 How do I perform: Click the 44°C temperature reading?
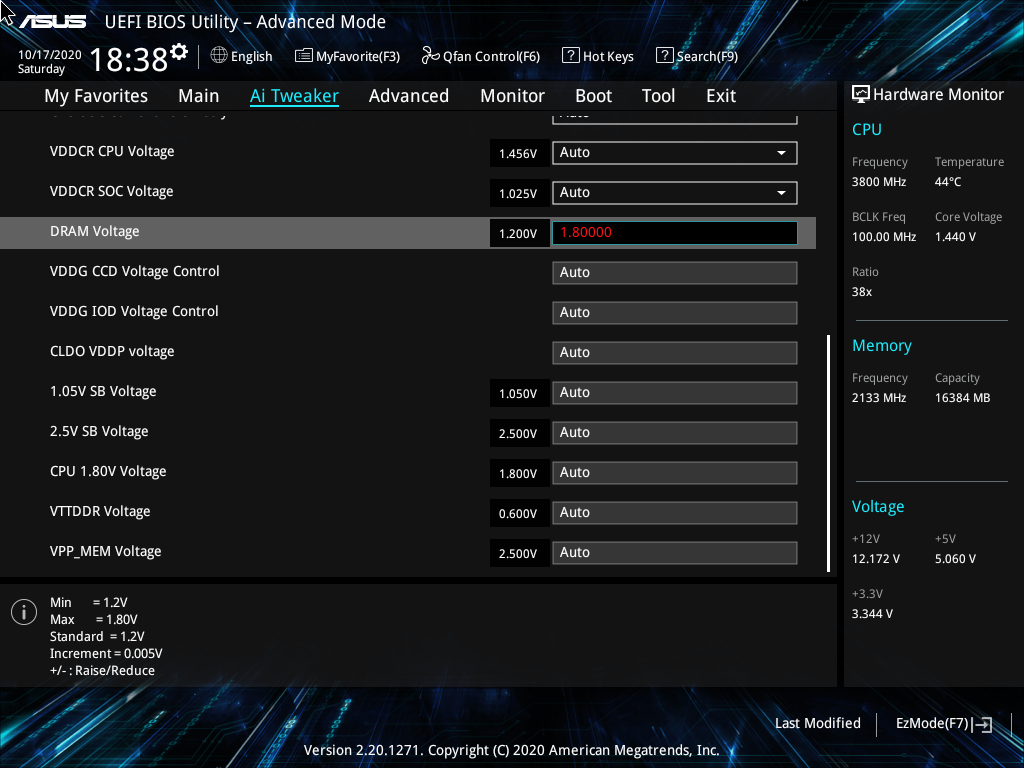948,182
